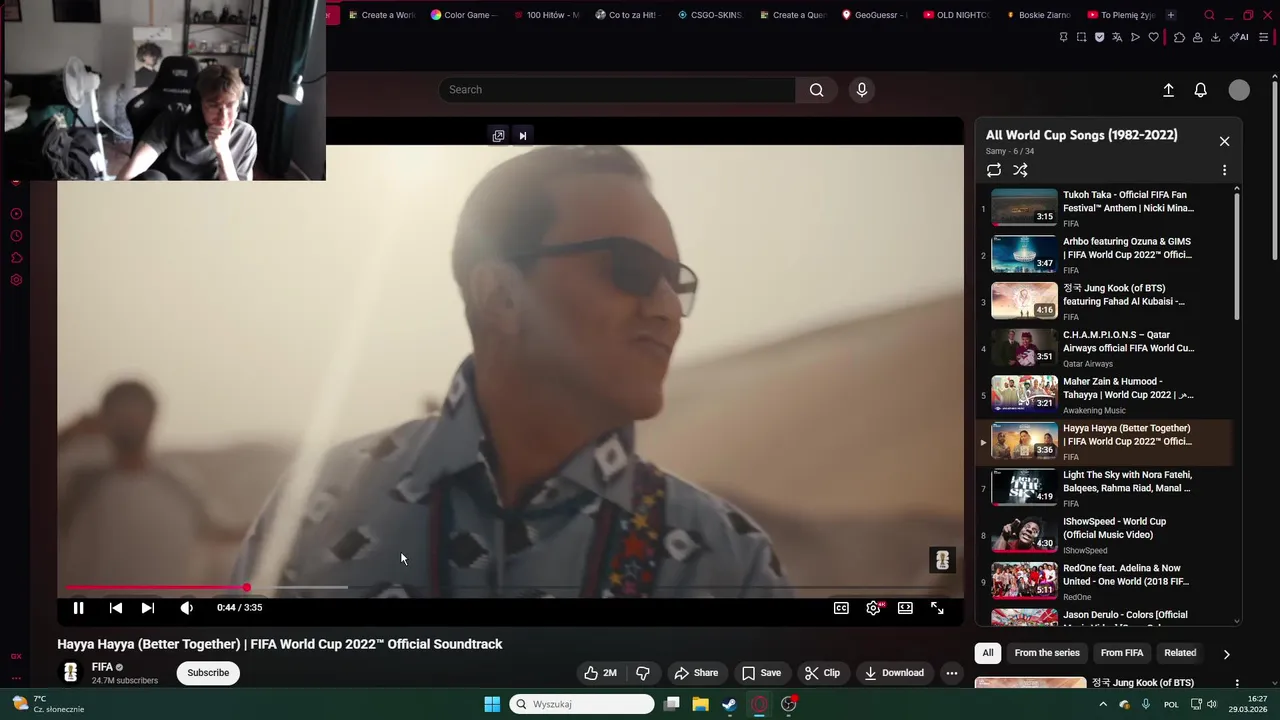1280x720 pixels.
Task: Open Opera easy setup sliders icon
Action: click(x=1263, y=37)
